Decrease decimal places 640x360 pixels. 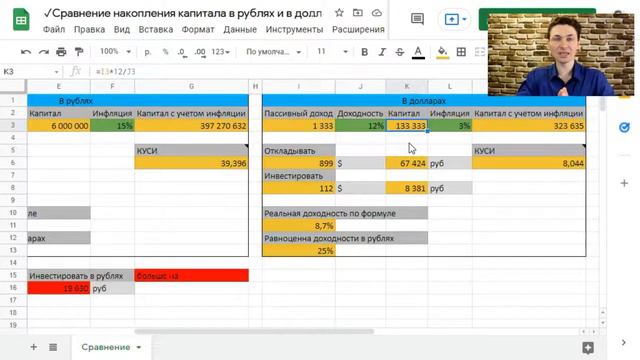182,52
